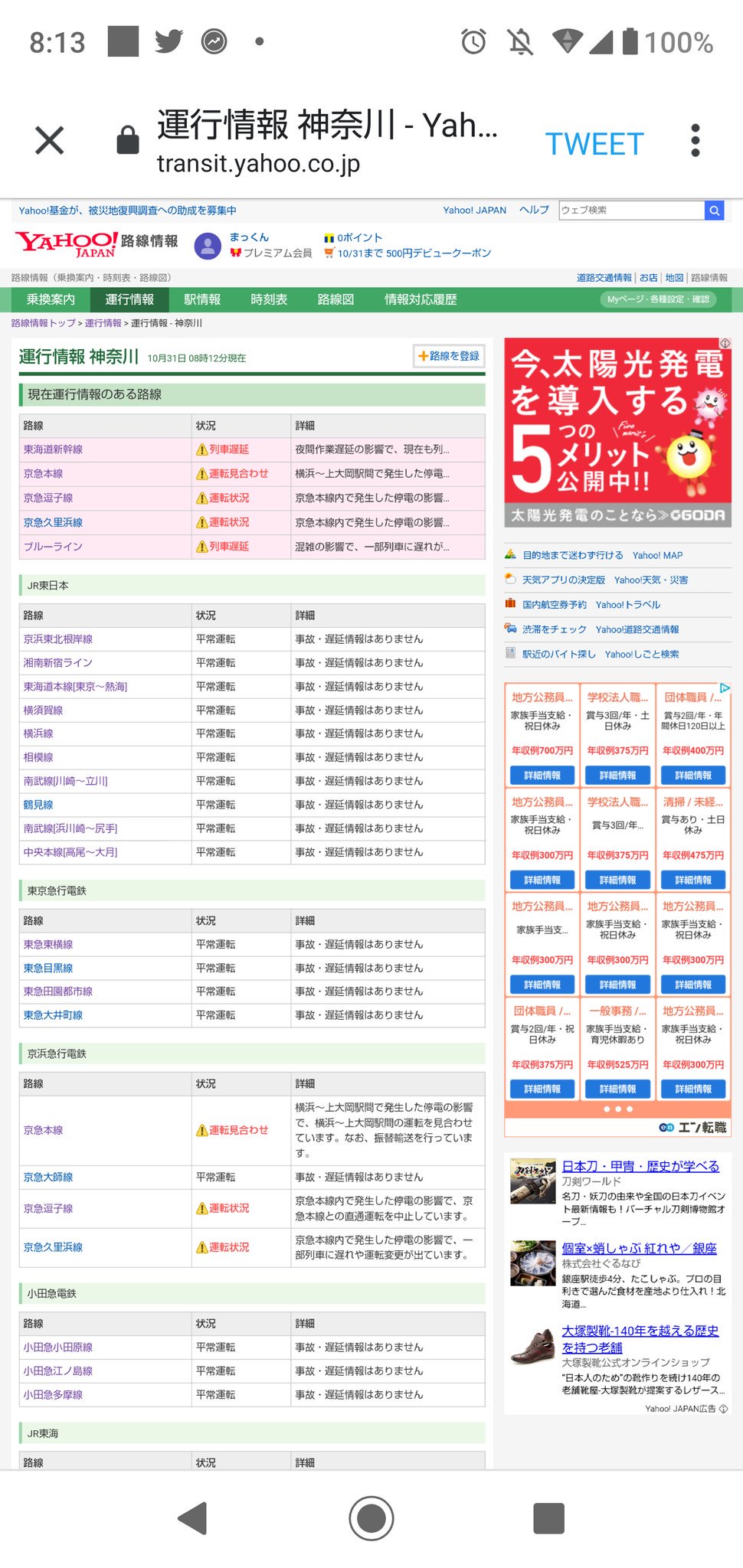Click the cart icon beside the coupon link
743x1568 pixels.
329,253
